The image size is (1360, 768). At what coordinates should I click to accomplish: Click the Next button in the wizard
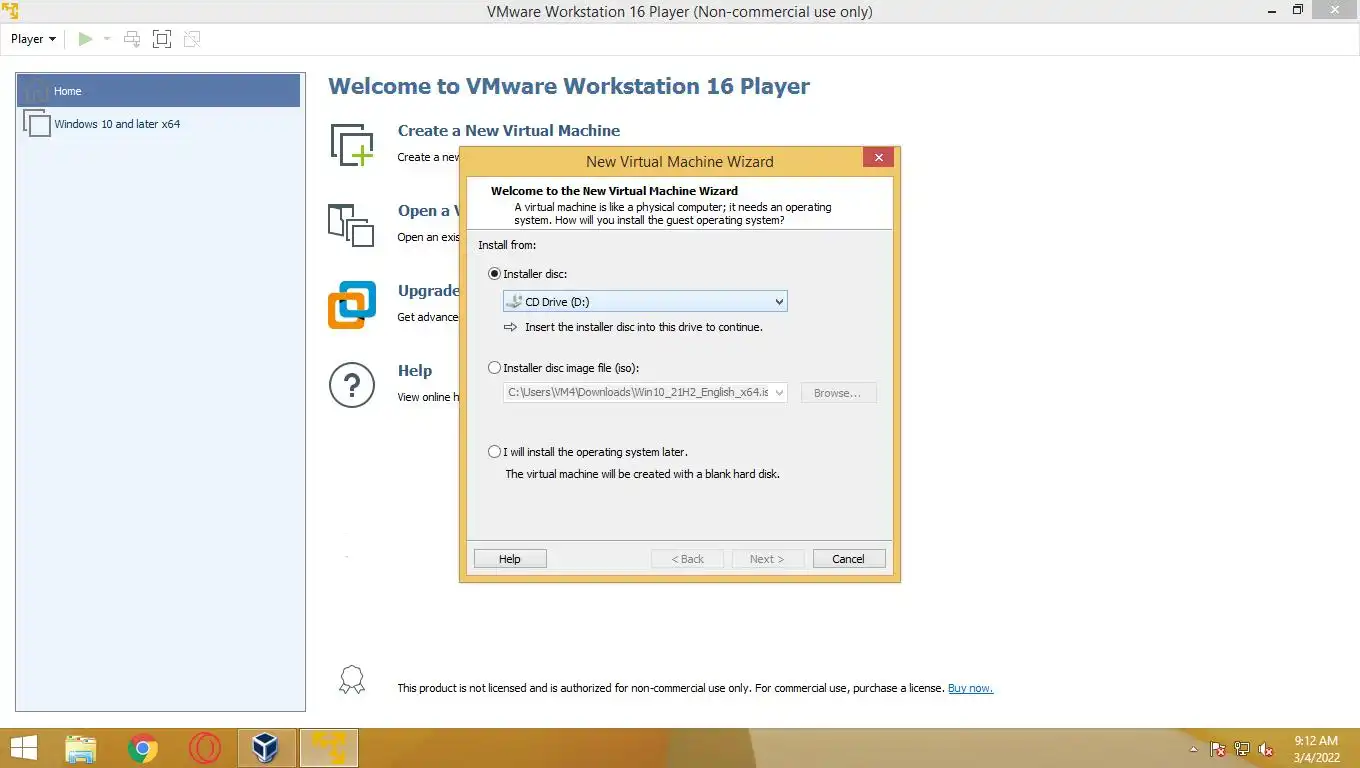coord(768,559)
